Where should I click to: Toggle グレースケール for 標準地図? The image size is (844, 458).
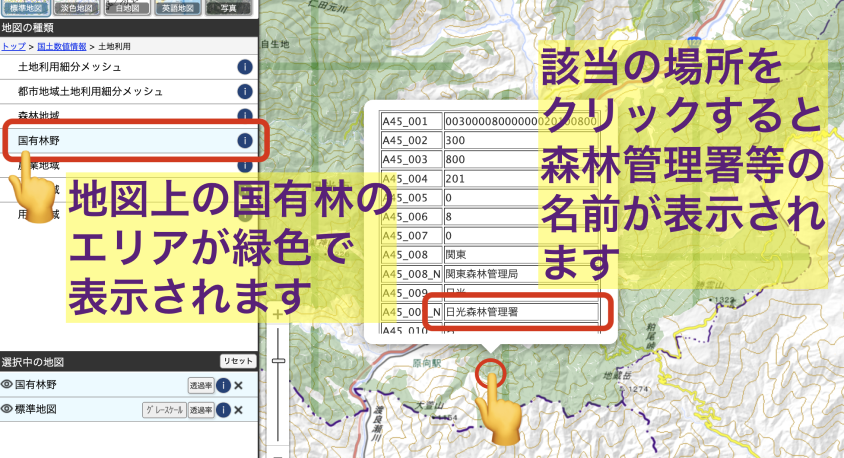(x=164, y=410)
